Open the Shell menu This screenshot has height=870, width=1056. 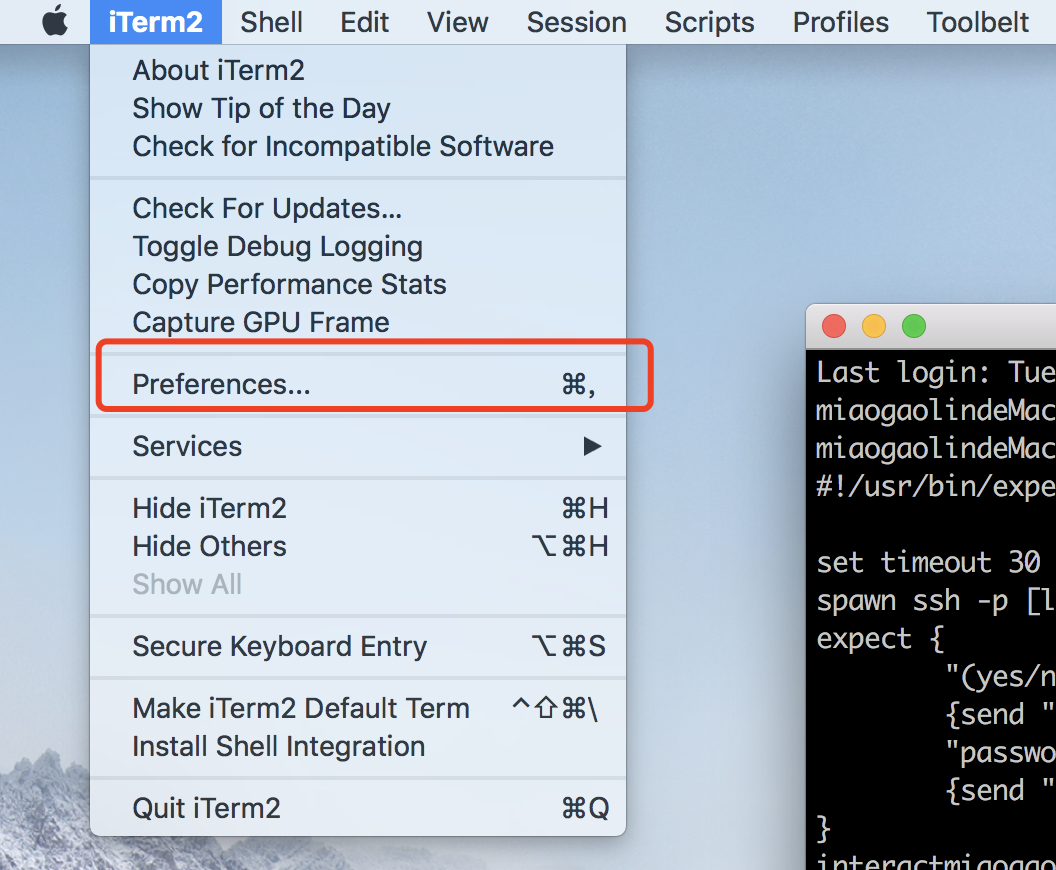pos(271,22)
